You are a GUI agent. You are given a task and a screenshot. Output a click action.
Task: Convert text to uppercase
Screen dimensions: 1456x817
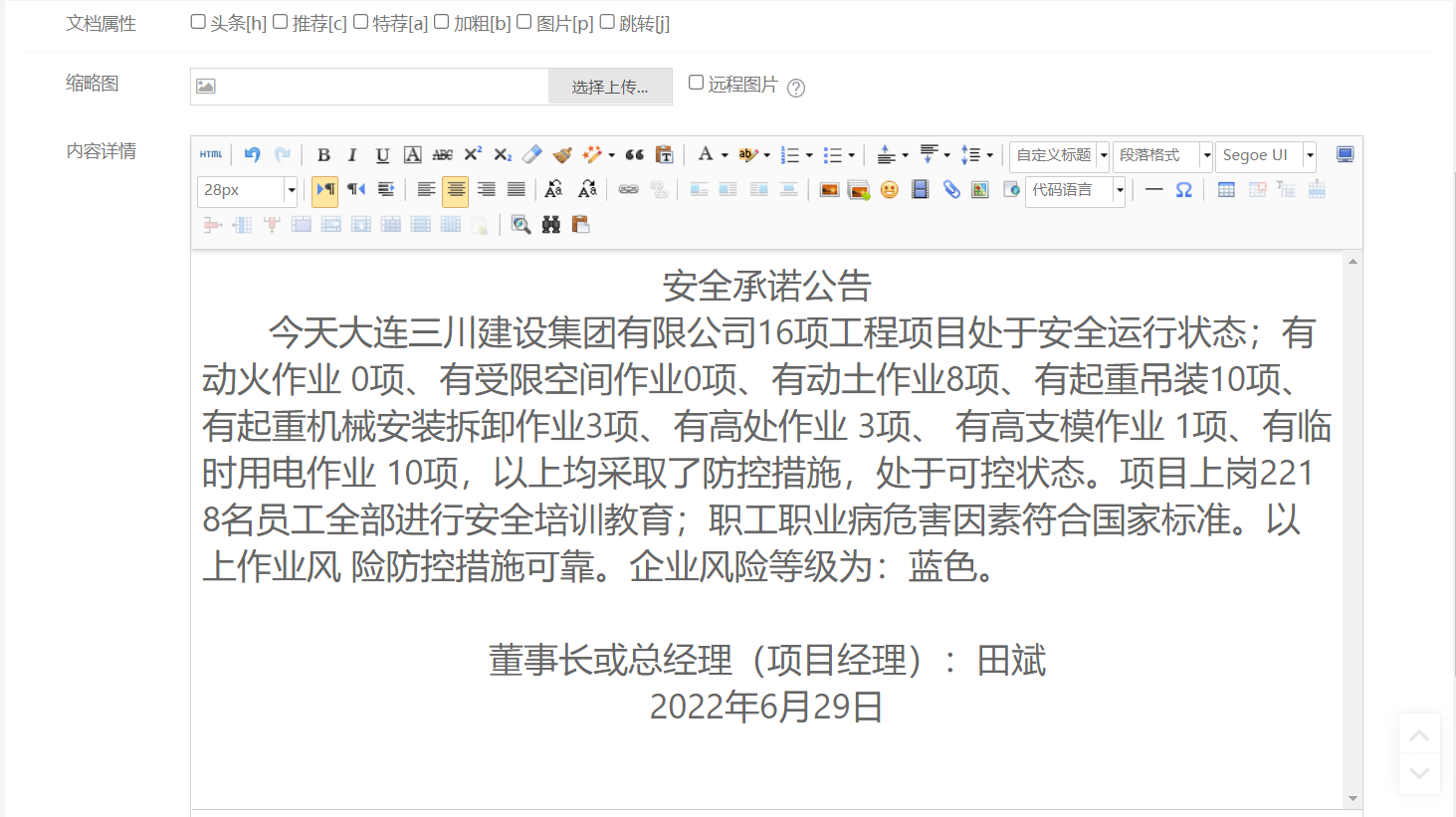pyautogui.click(x=554, y=190)
